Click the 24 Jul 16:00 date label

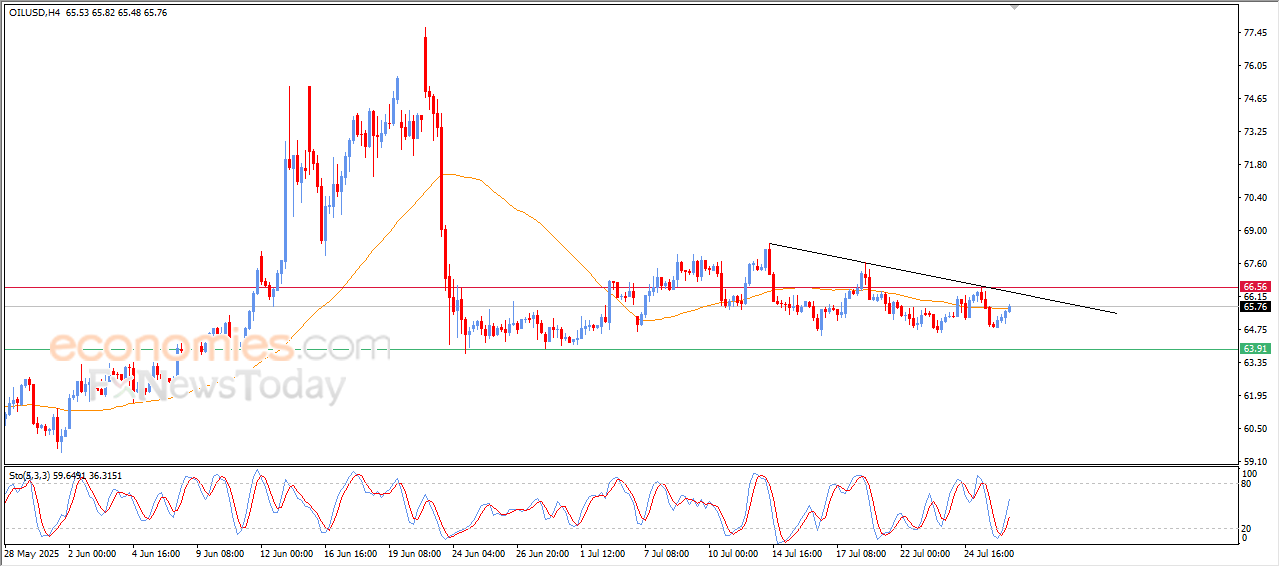989,553
